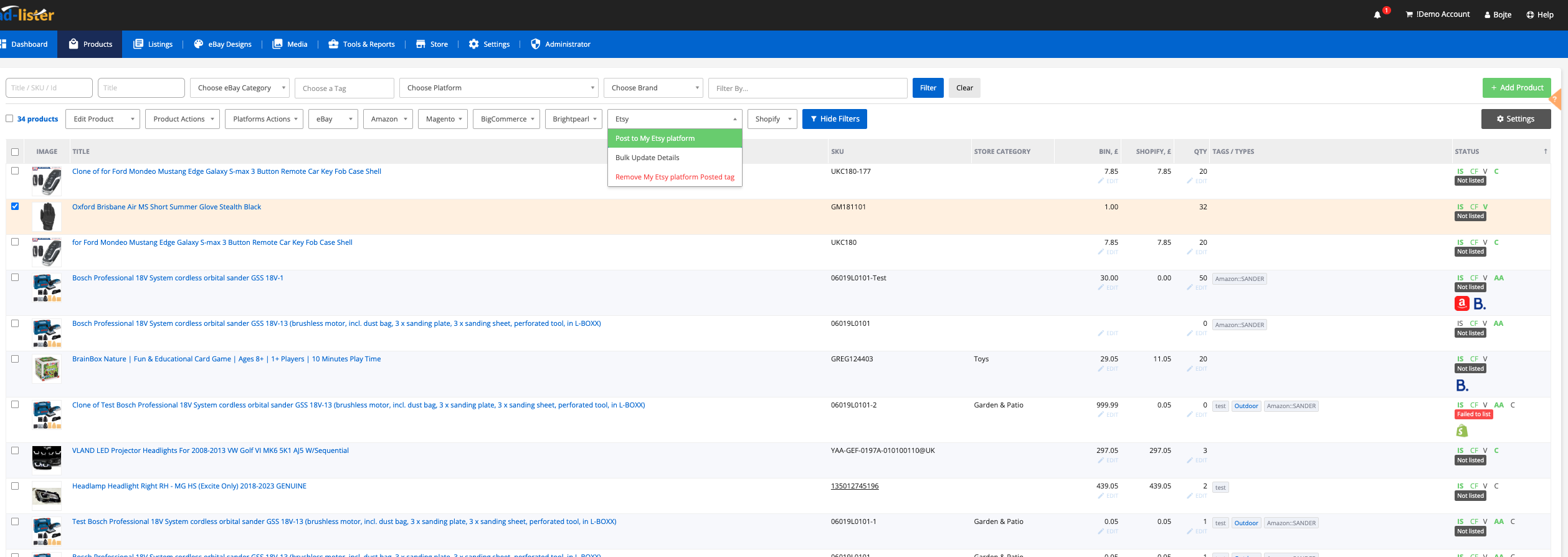The image size is (1568, 557).
Task: Click the green Shopify icon in status column
Action: tap(1461, 431)
